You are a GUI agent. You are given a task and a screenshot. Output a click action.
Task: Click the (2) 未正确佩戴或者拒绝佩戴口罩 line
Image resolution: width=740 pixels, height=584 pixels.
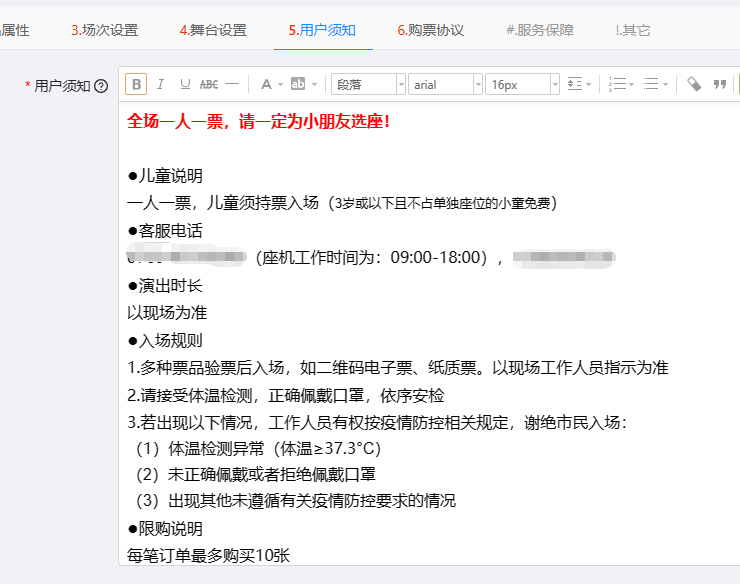click(x=256, y=474)
